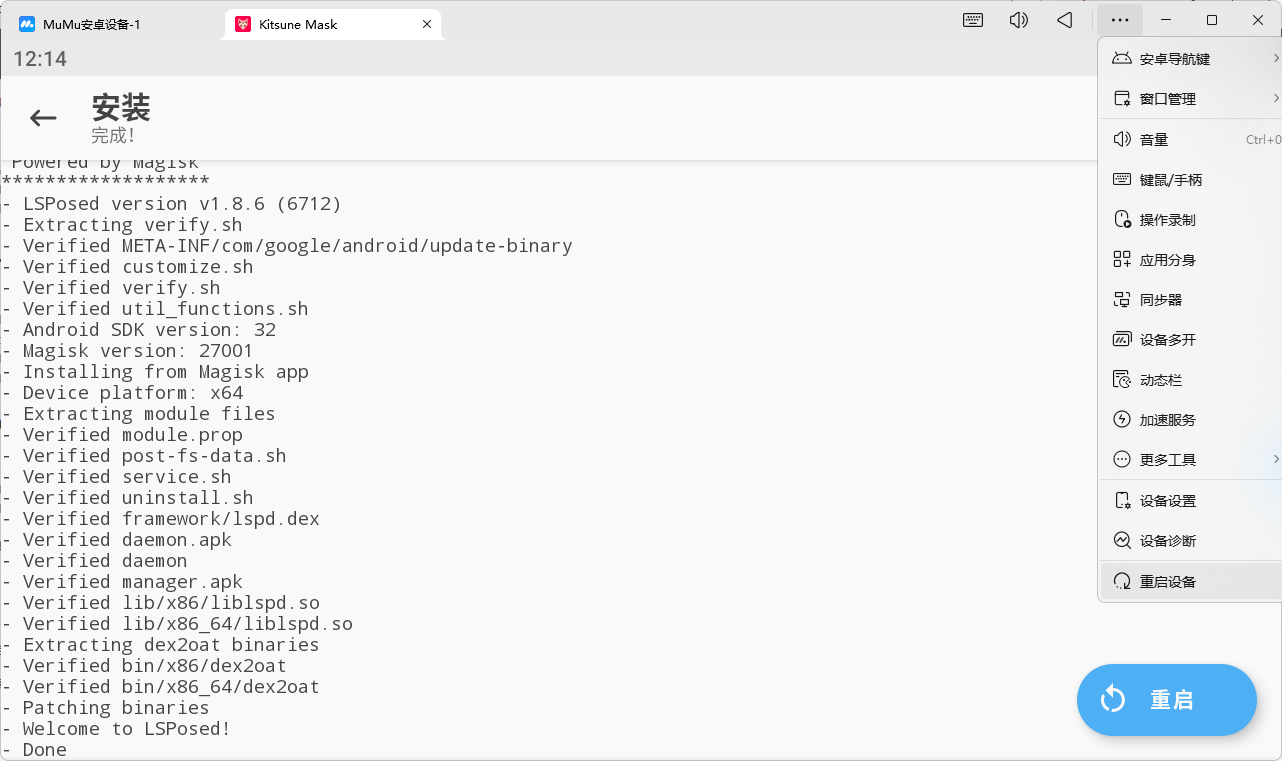Click the three-dot more menu button
1282x761 pixels.
pyautogui.click(x=1119, y=20)
